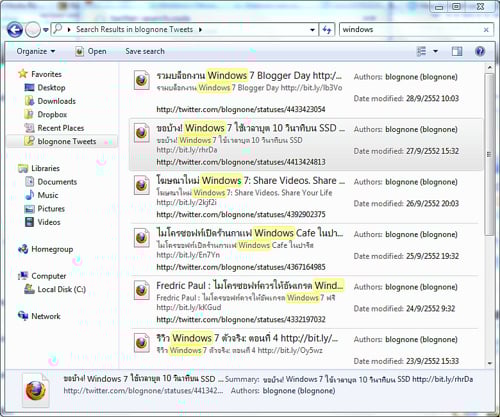Click the Refresh button beside address bar
The width and height of the screenshot is (500, 417).
pyautogui.click(x=327, y=30)
